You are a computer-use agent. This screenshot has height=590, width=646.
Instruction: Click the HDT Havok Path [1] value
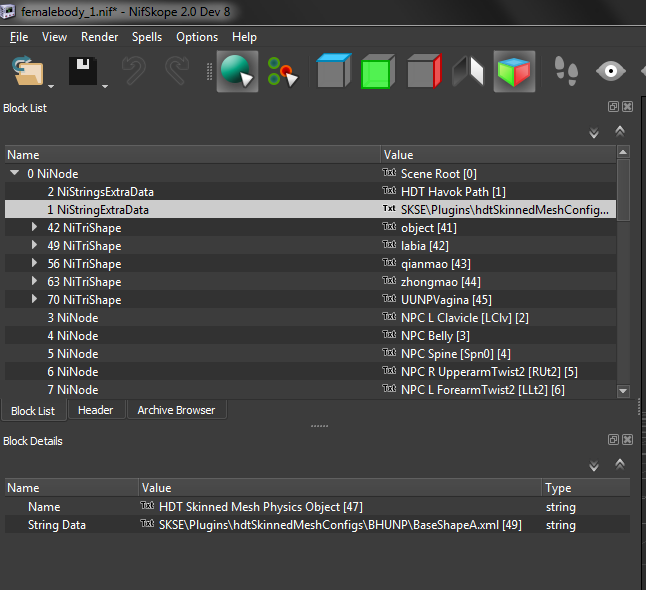pos(453,192)
